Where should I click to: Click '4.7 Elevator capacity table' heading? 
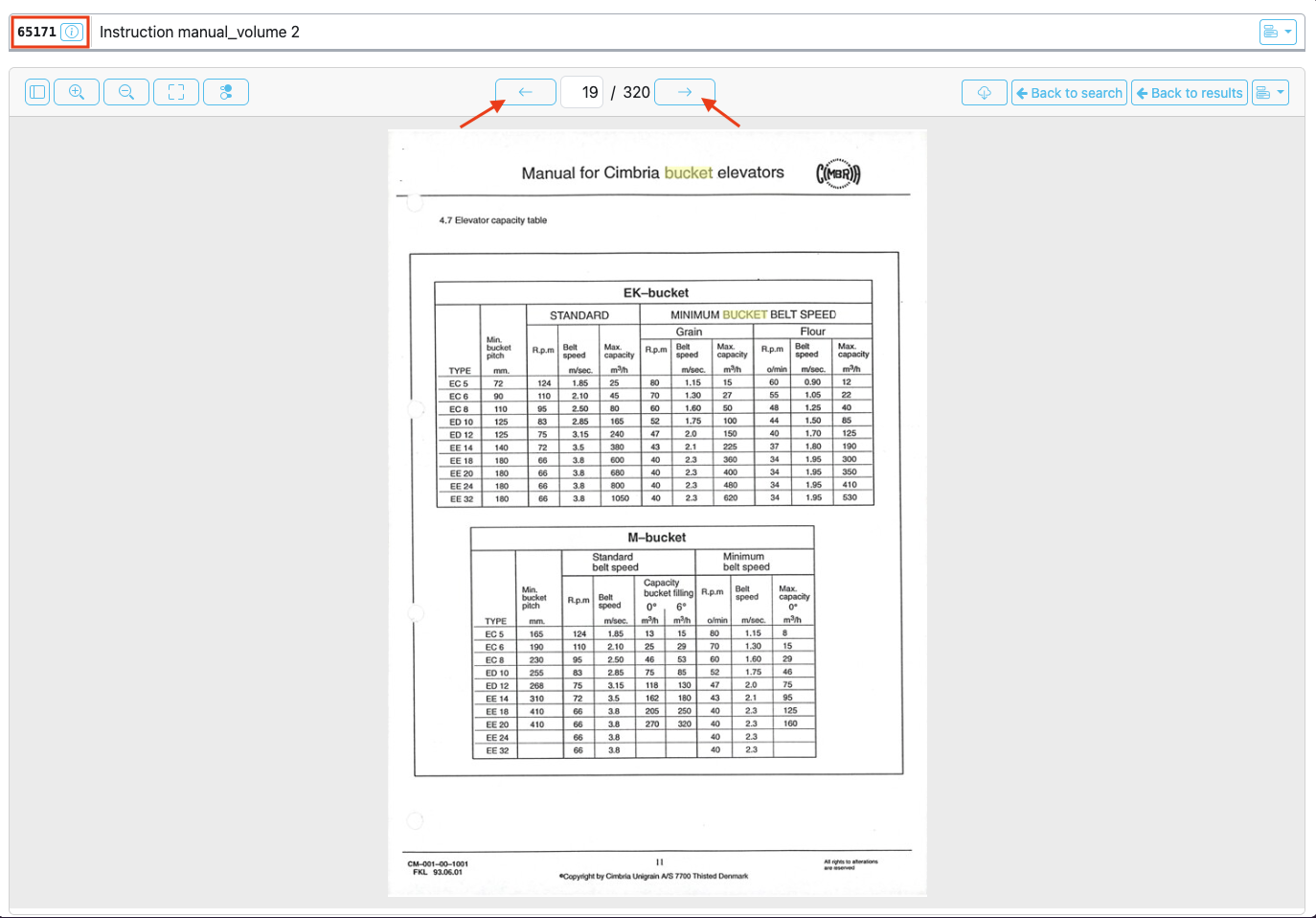tap(493, 220)
